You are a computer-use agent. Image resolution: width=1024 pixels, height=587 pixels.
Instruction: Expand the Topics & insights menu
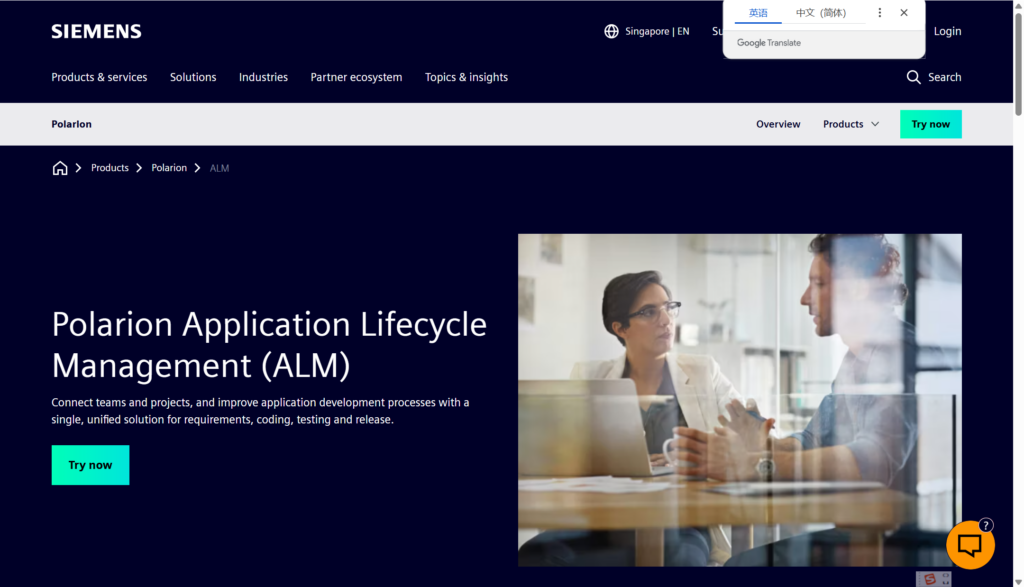(466, 77)
